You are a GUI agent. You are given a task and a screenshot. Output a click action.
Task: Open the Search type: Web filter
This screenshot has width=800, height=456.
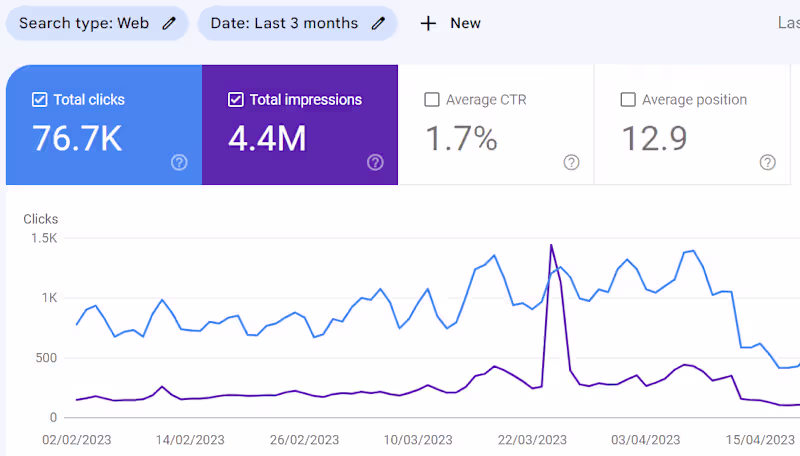[x=85, y=23]
